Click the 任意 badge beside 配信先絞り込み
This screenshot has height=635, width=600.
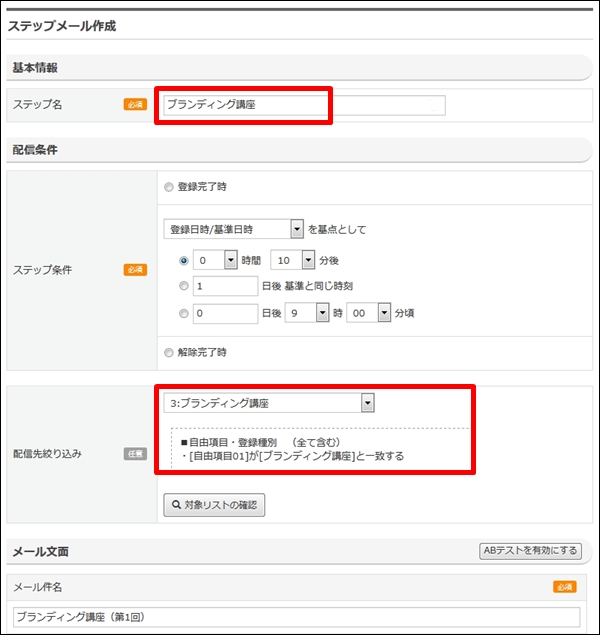135,454
